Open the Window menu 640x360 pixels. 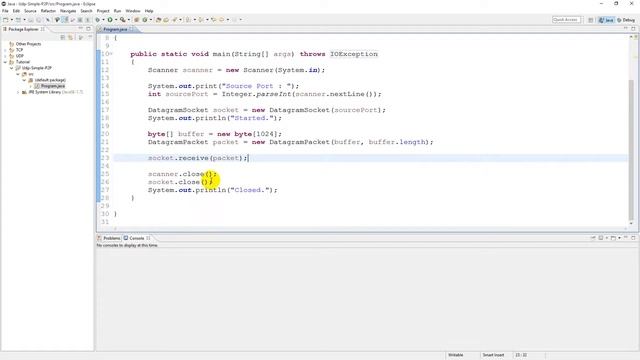pos(133,11)
